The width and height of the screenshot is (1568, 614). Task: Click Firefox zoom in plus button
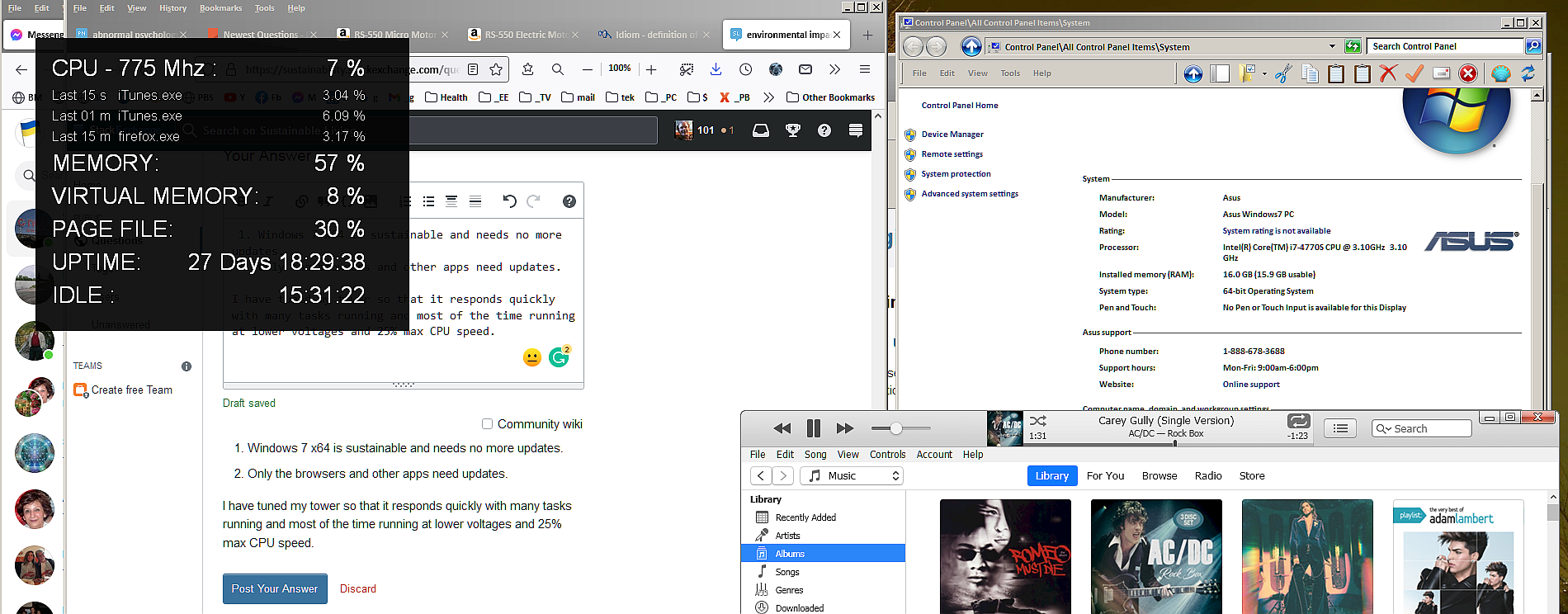[651, 69]
